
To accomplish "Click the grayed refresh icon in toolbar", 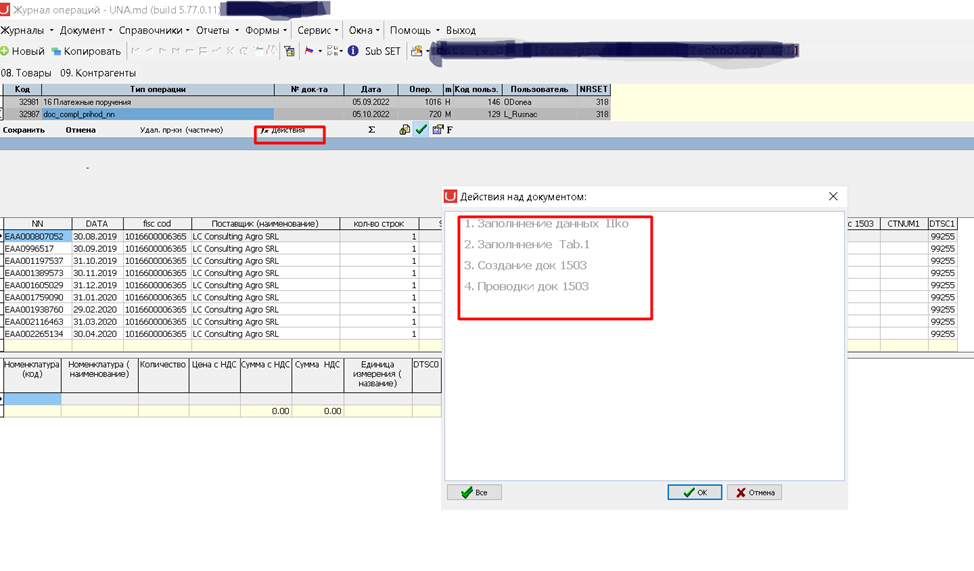I will click(244, 51).
